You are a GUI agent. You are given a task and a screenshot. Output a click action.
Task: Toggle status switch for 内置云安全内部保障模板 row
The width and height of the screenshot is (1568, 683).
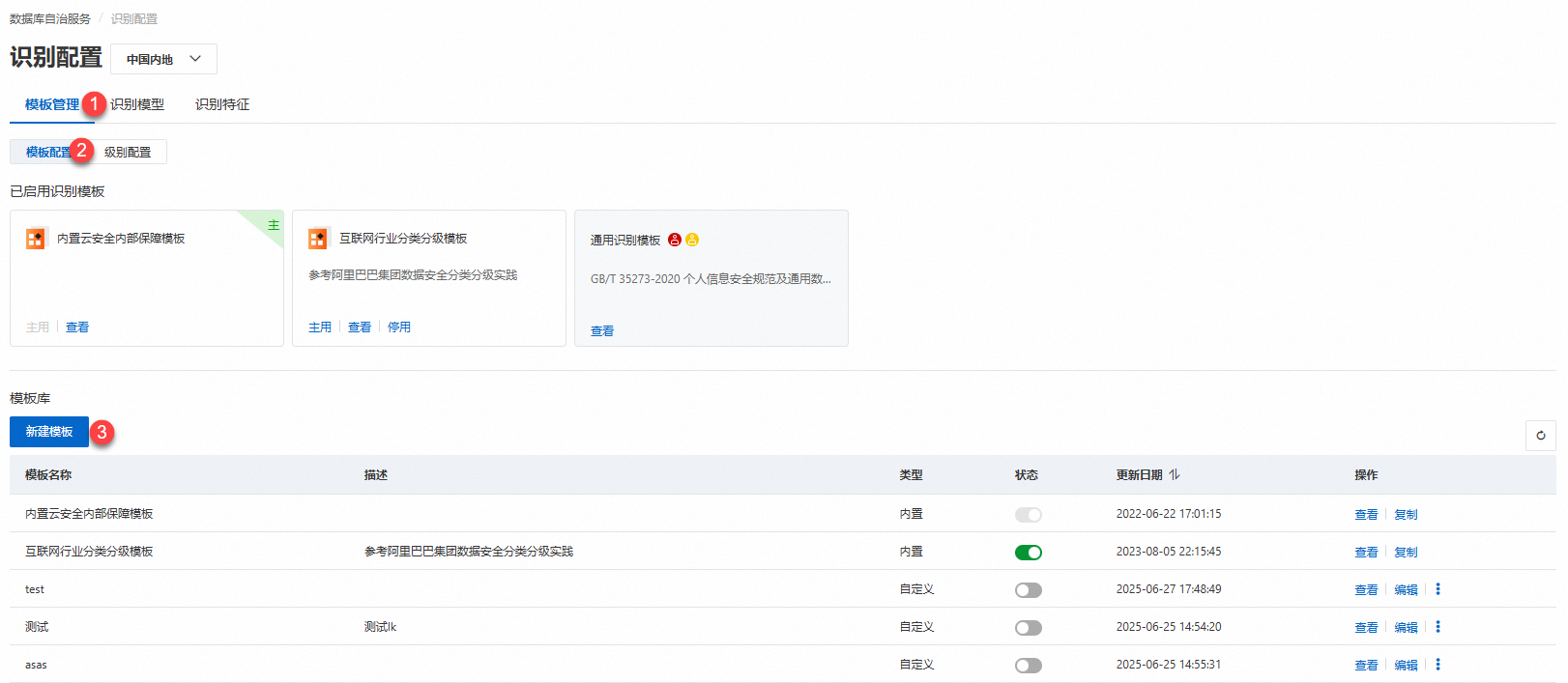click(x=1029, y=515)
